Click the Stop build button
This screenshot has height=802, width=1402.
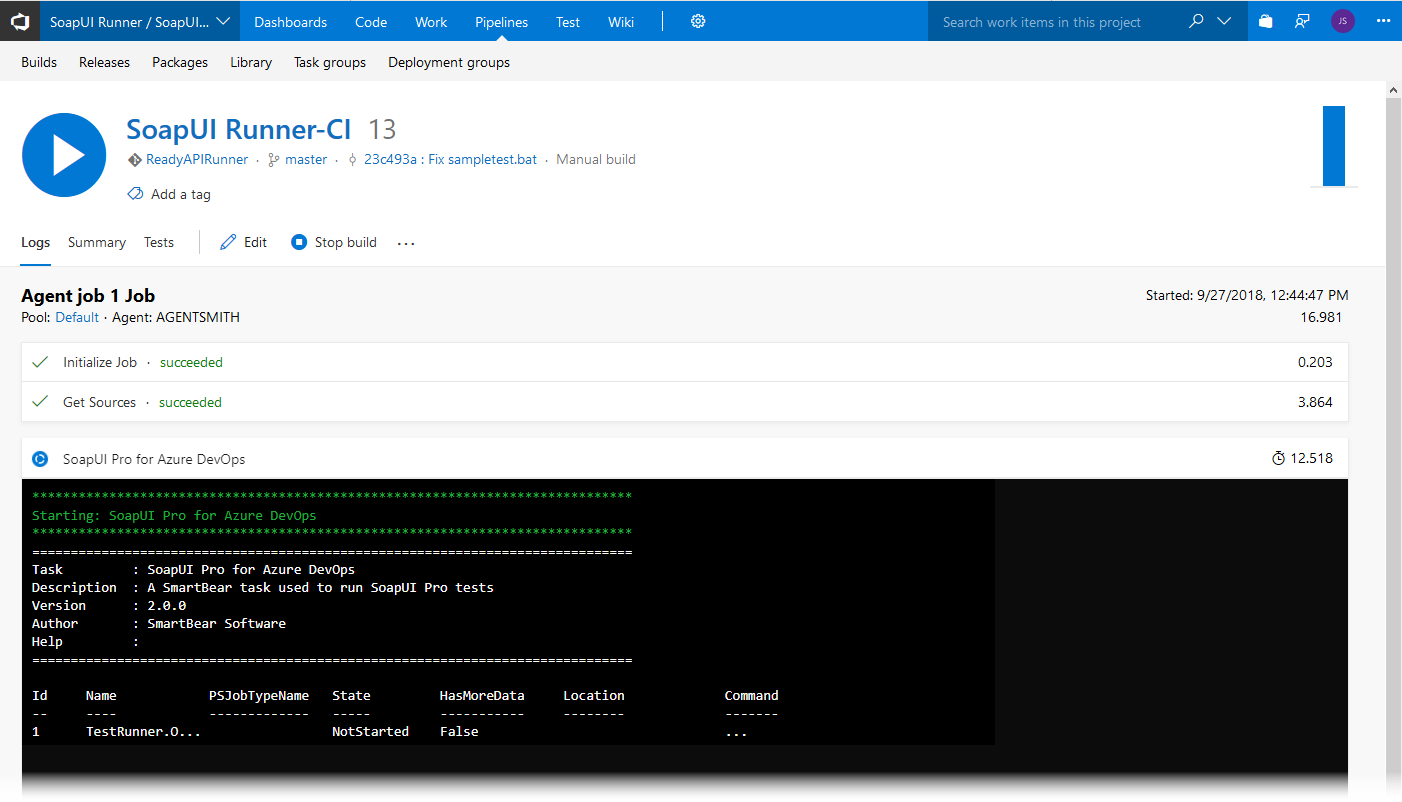334,242
